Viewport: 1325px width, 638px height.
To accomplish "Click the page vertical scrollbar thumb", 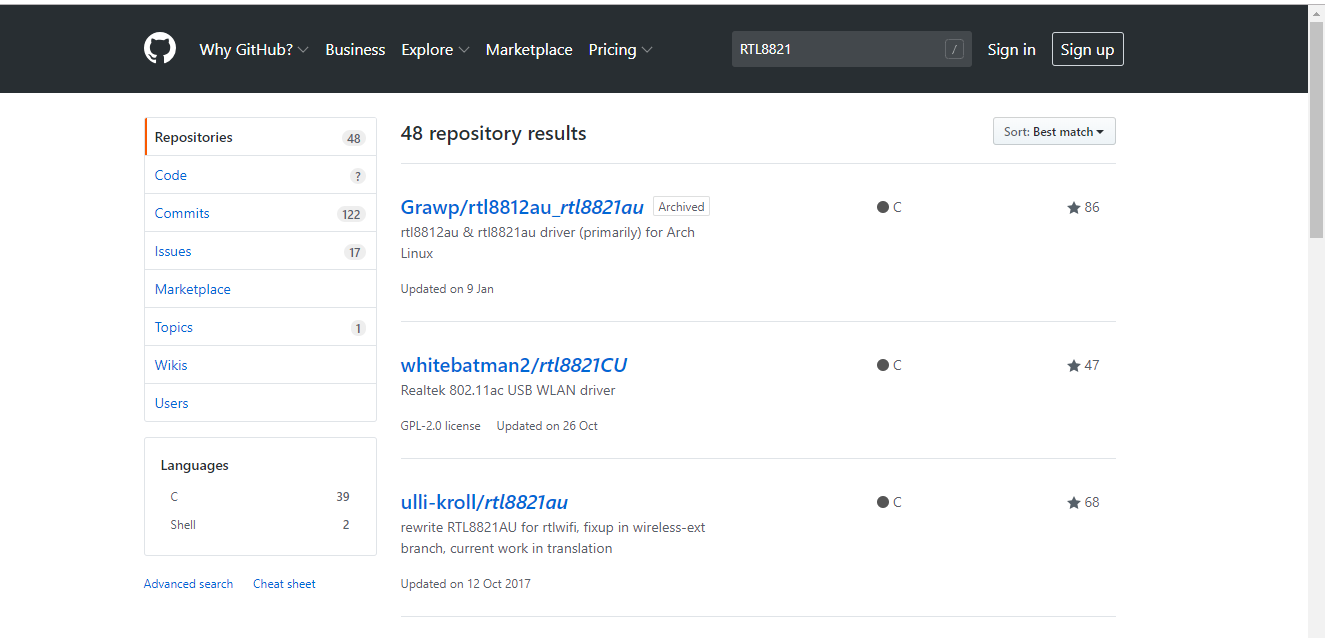I will point(1316,130).
